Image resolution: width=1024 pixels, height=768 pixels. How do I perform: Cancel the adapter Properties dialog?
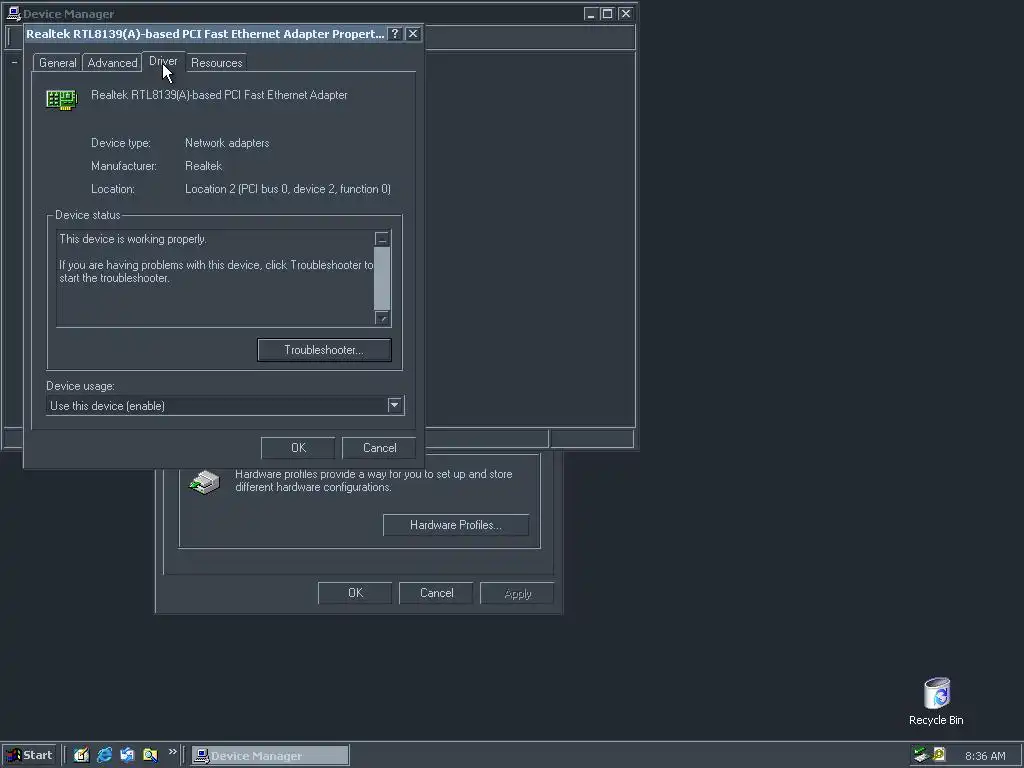[x=379, y=448]
